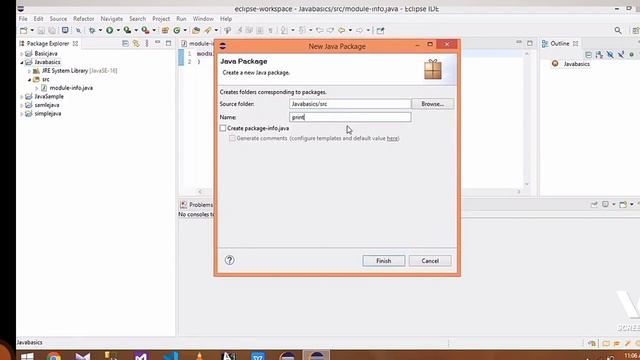This screenshot has height=360, width=640.
Task: Expand the JavaSample project
Action: [x=22, y=96]
